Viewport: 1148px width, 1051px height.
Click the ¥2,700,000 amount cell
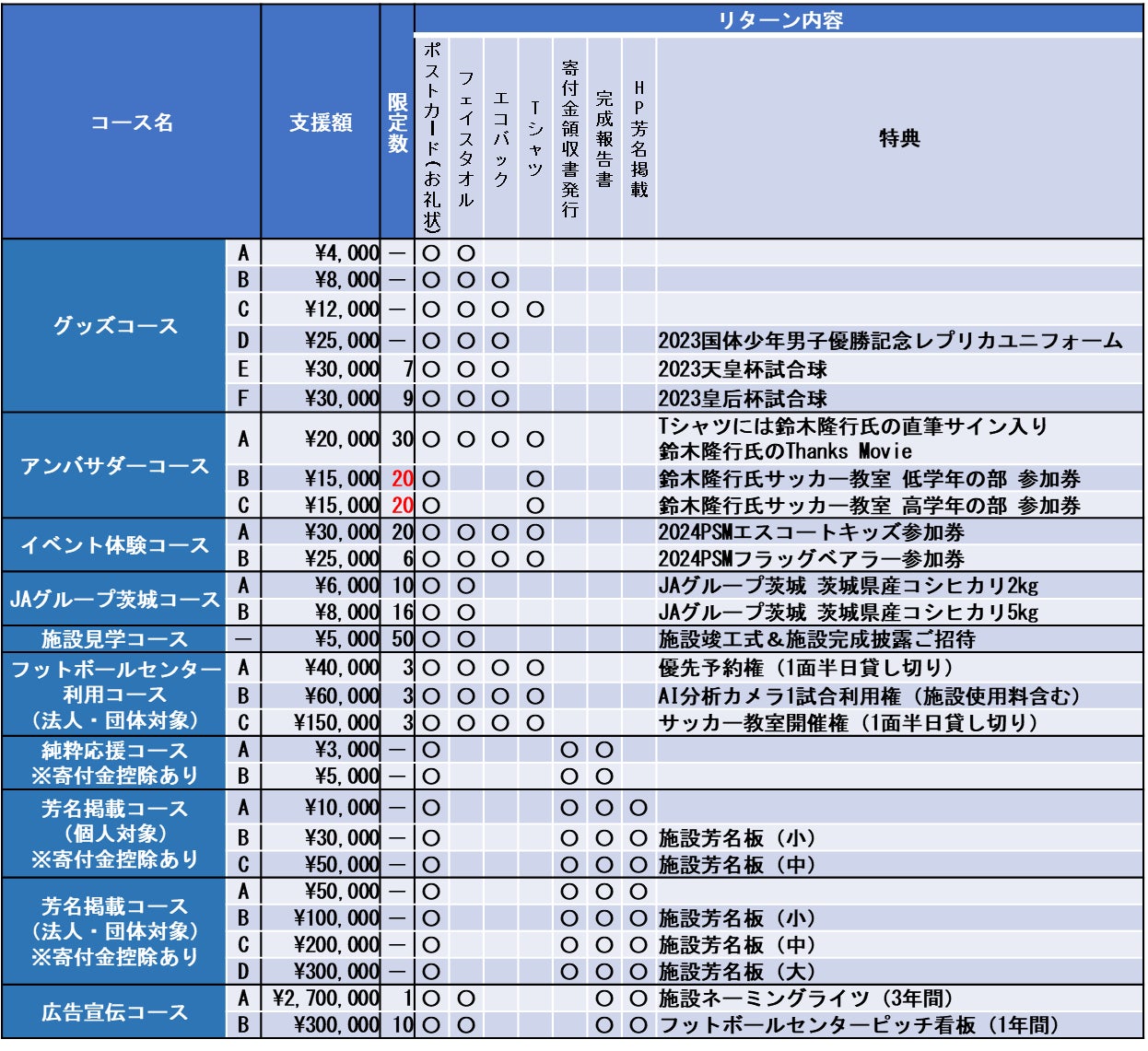[x=327, y=998]
